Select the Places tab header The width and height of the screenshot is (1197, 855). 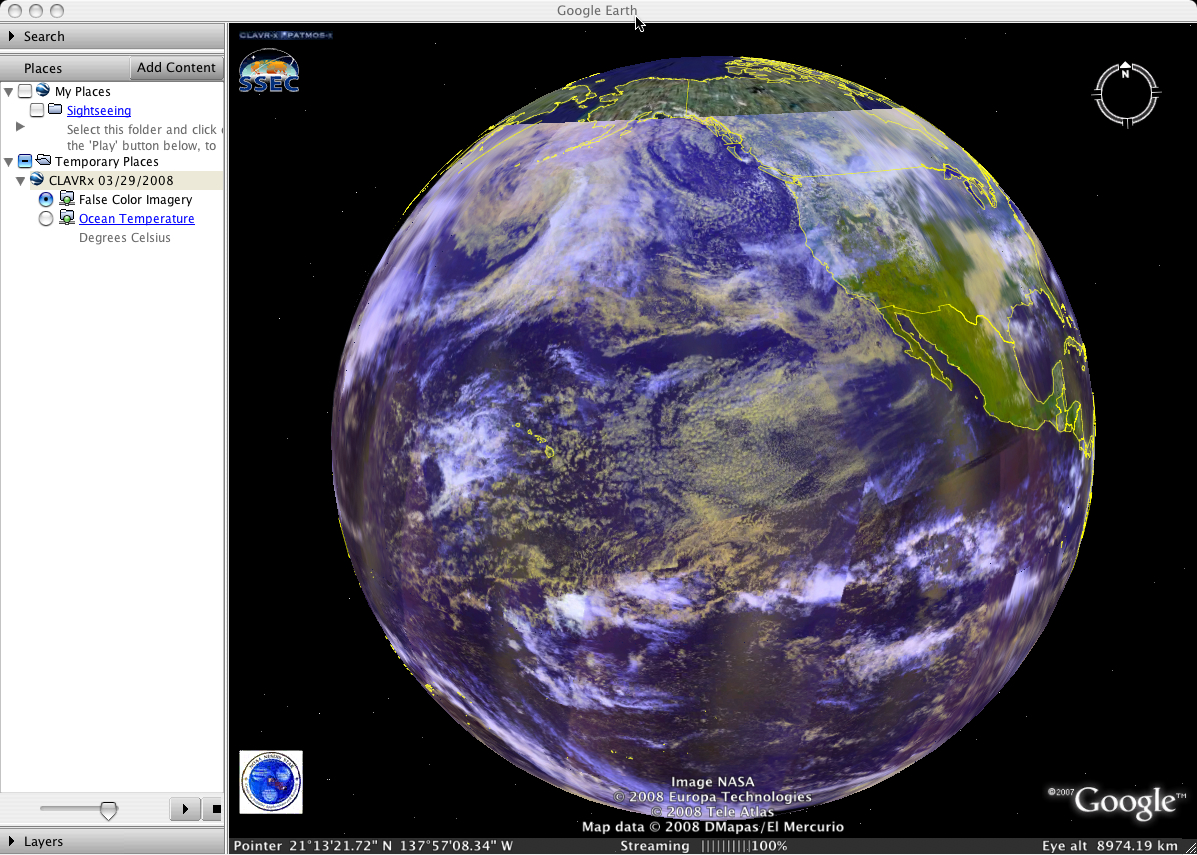tap(43, 68)
